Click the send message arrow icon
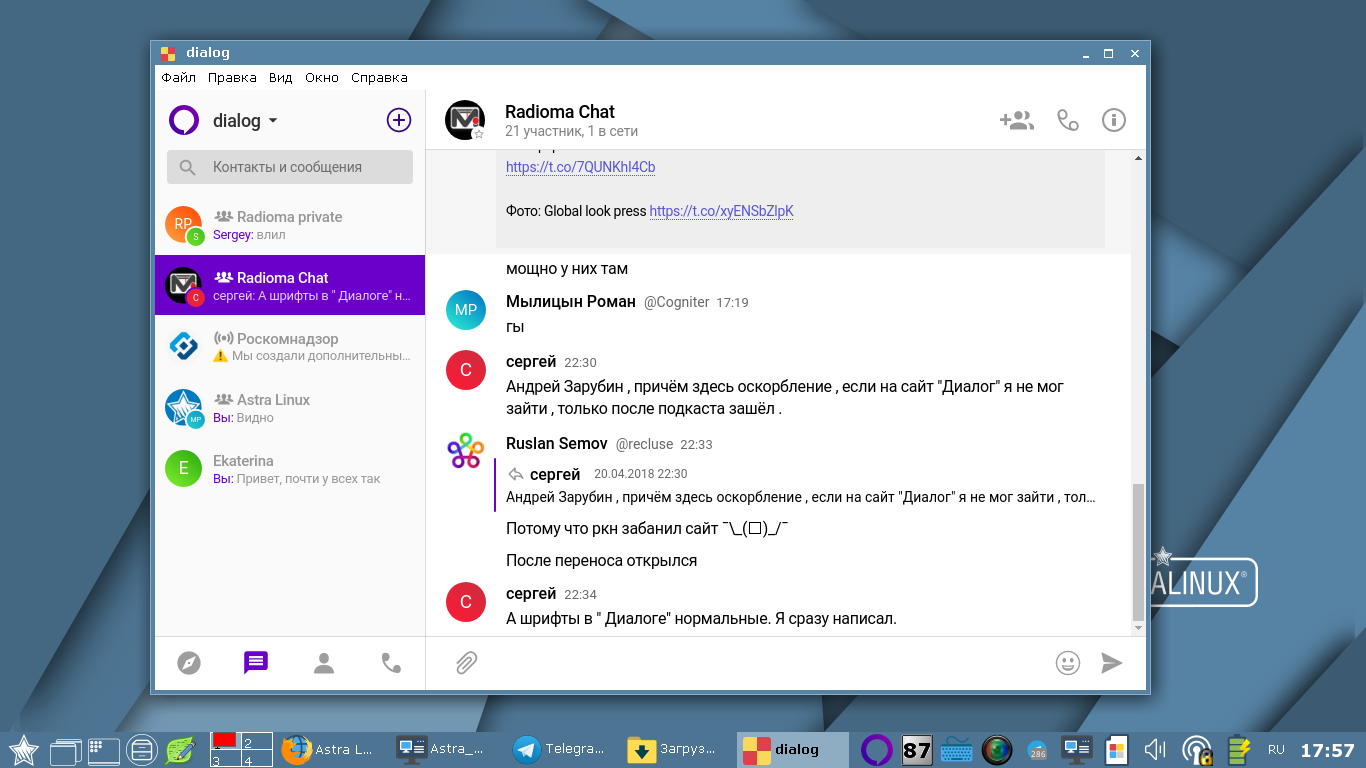The height and width of the screenshot is (768, 1366). coord(1112,663)
